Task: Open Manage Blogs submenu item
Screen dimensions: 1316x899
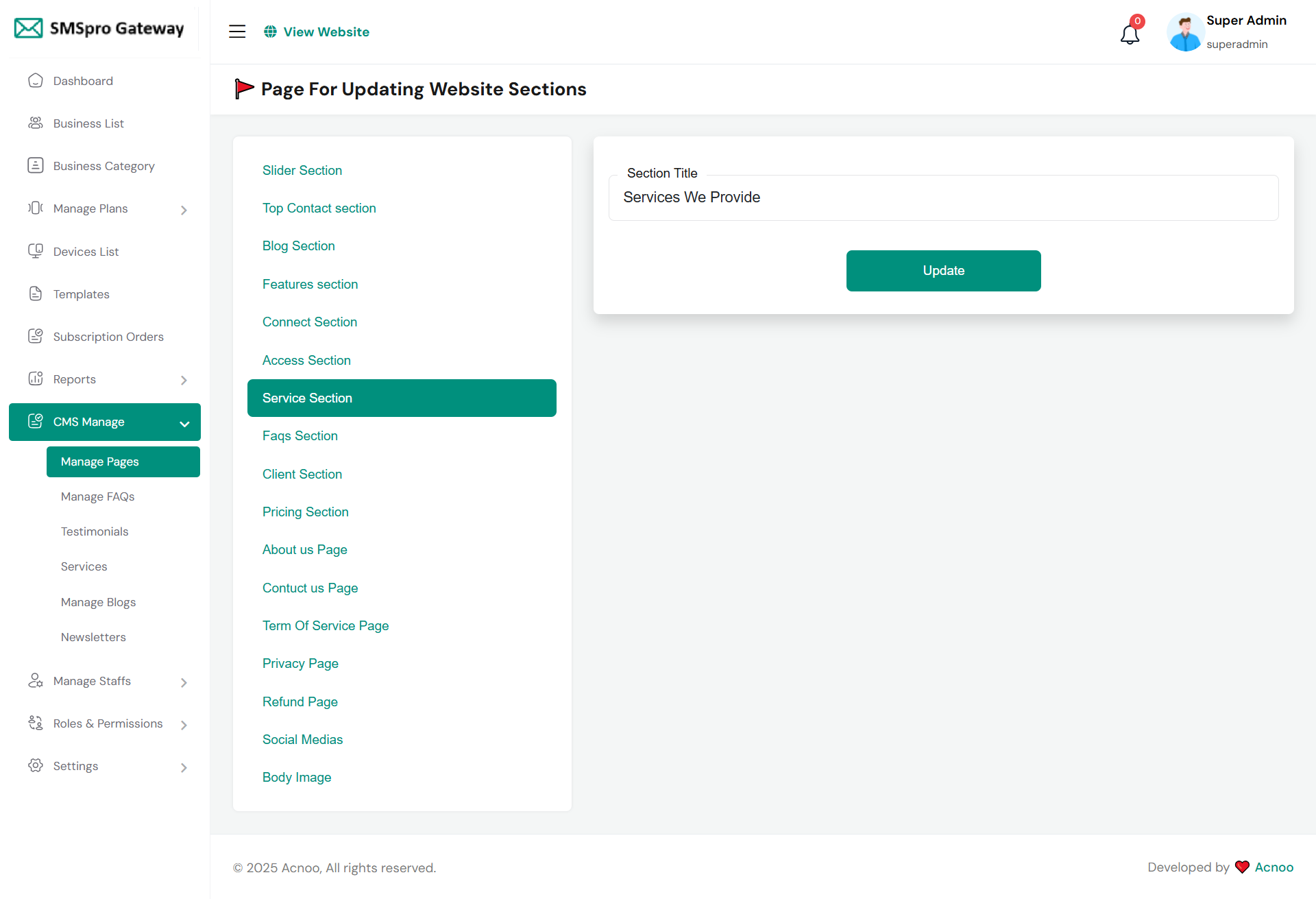Action: pos(98,602)
